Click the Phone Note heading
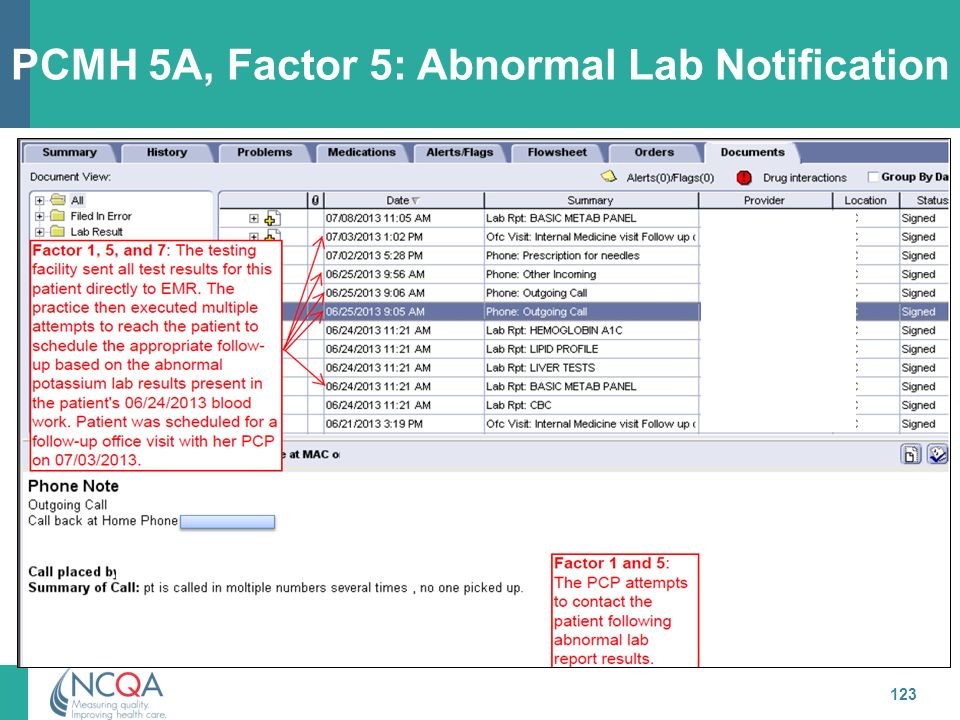Viewport: 960px width, 720px height. point(73,486)
